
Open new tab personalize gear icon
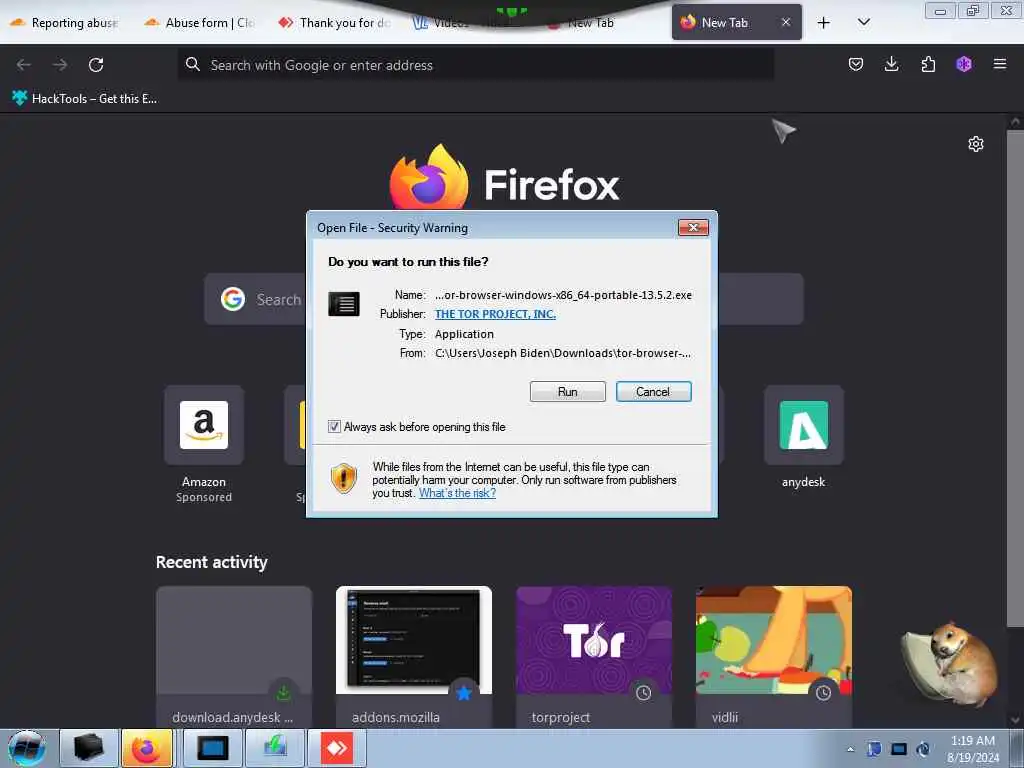[976, 144]
